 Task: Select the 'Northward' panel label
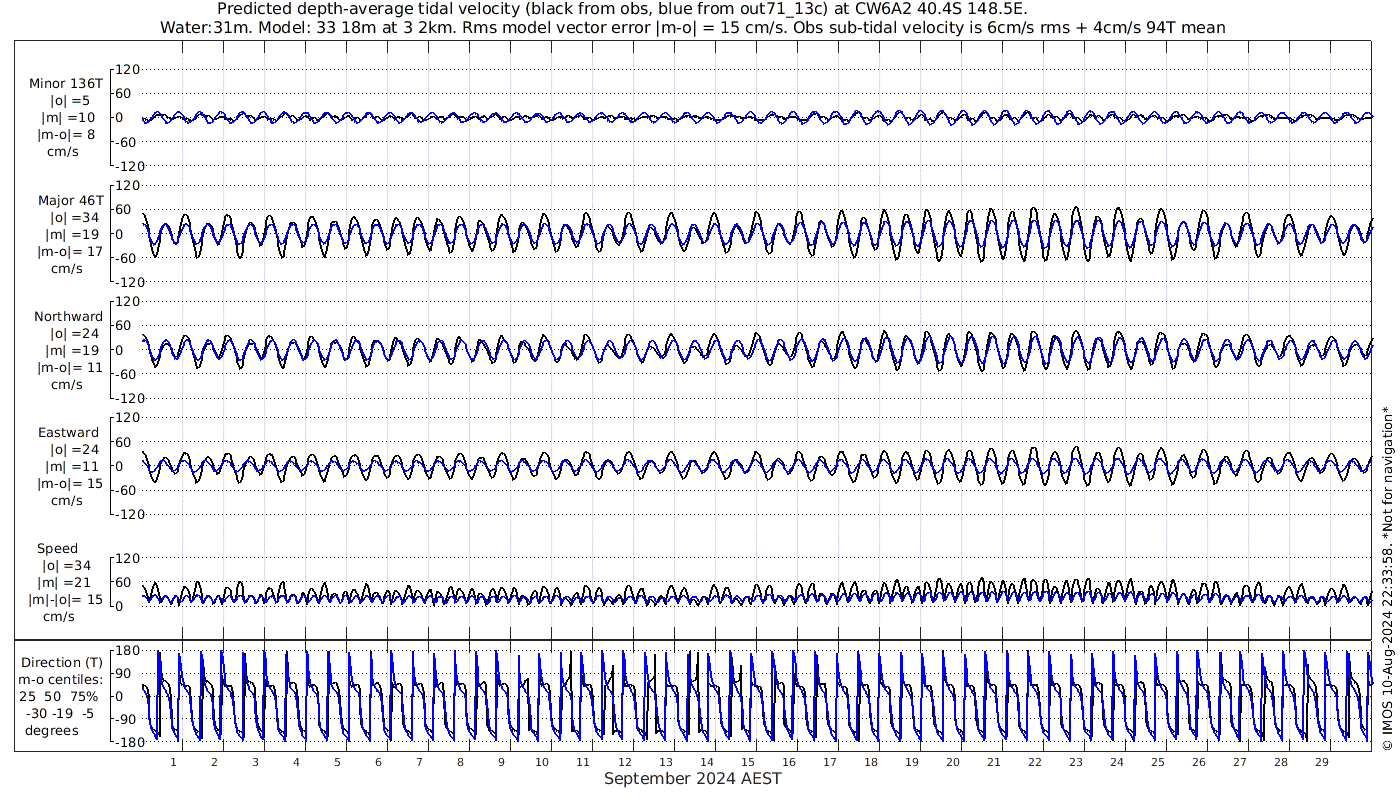coord(68,317)
